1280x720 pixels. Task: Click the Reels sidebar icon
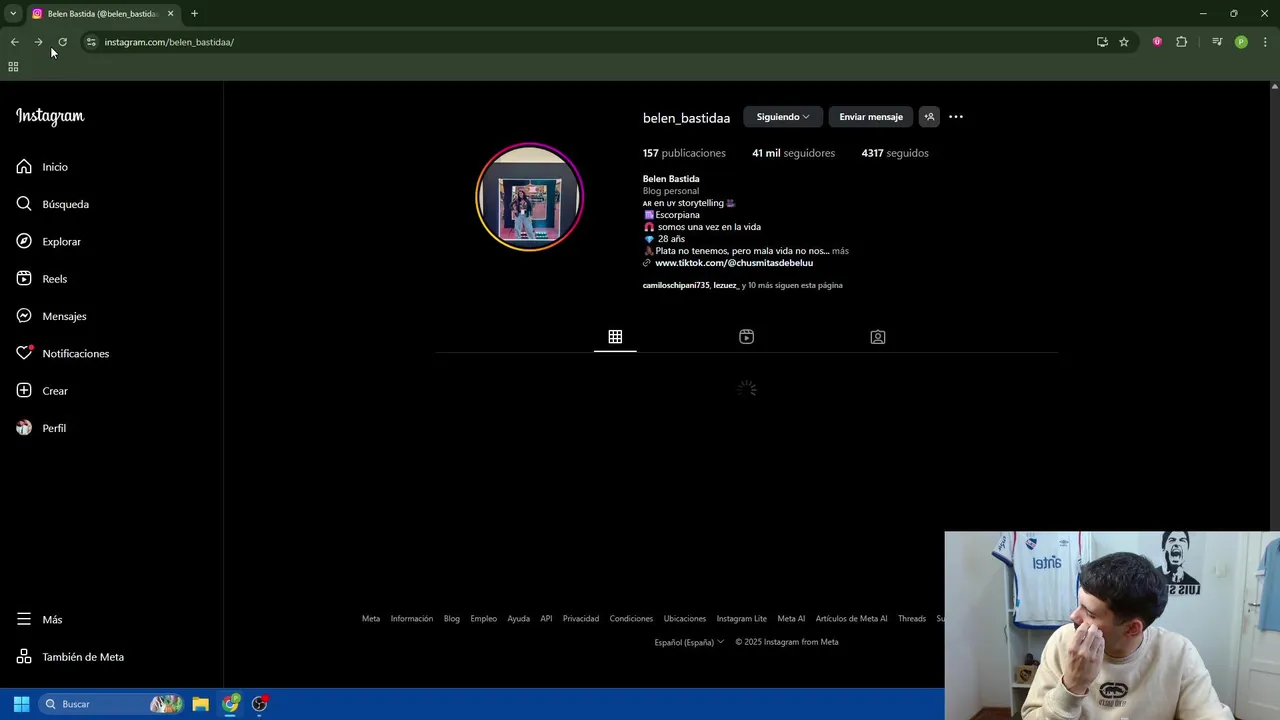click(x=24, y=279)
